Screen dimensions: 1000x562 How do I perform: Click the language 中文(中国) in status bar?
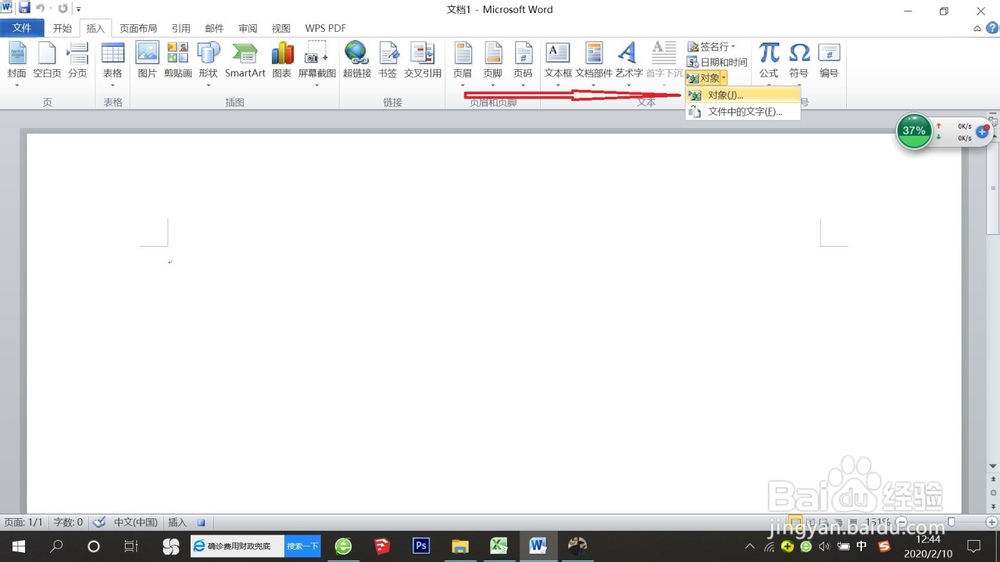(135, 522)
